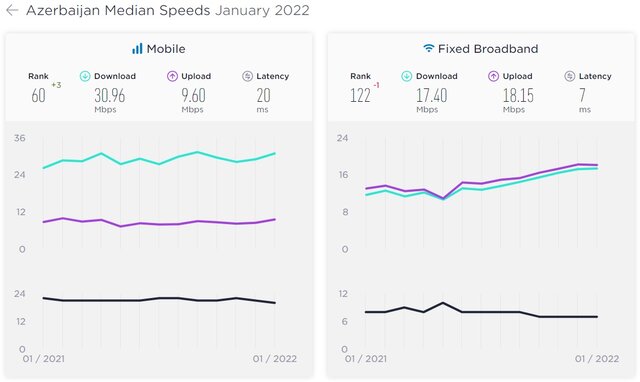The image size is (640, 382).
Task: Click the Mobile rank value 60
Action: pyautogui.click(x=38, y=96)
